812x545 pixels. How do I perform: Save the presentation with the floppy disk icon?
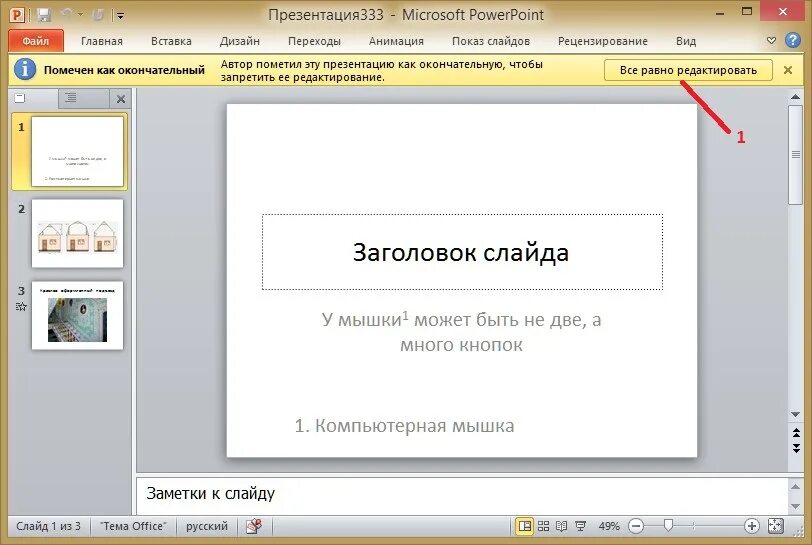(44, 15)
